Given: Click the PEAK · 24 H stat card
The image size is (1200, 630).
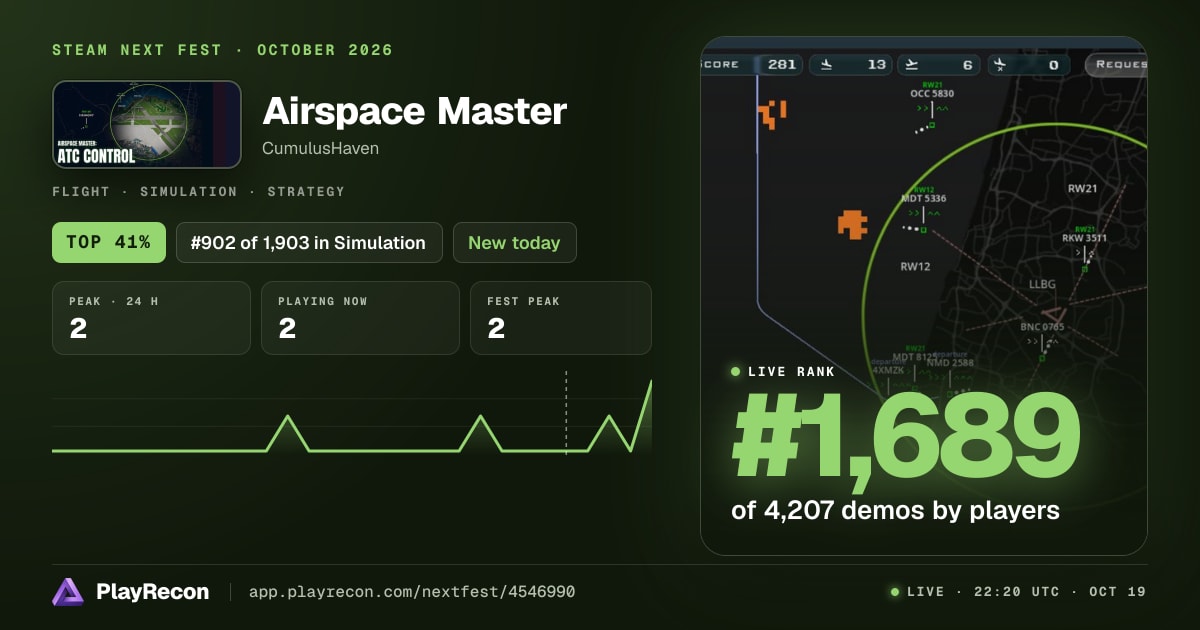Looking at the screenshot, I should pos(151,318).
